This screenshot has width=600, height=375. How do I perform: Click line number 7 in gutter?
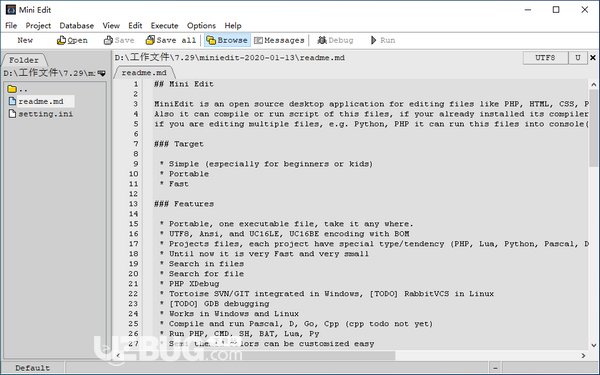pyautogui.click(x=135, y=144)
